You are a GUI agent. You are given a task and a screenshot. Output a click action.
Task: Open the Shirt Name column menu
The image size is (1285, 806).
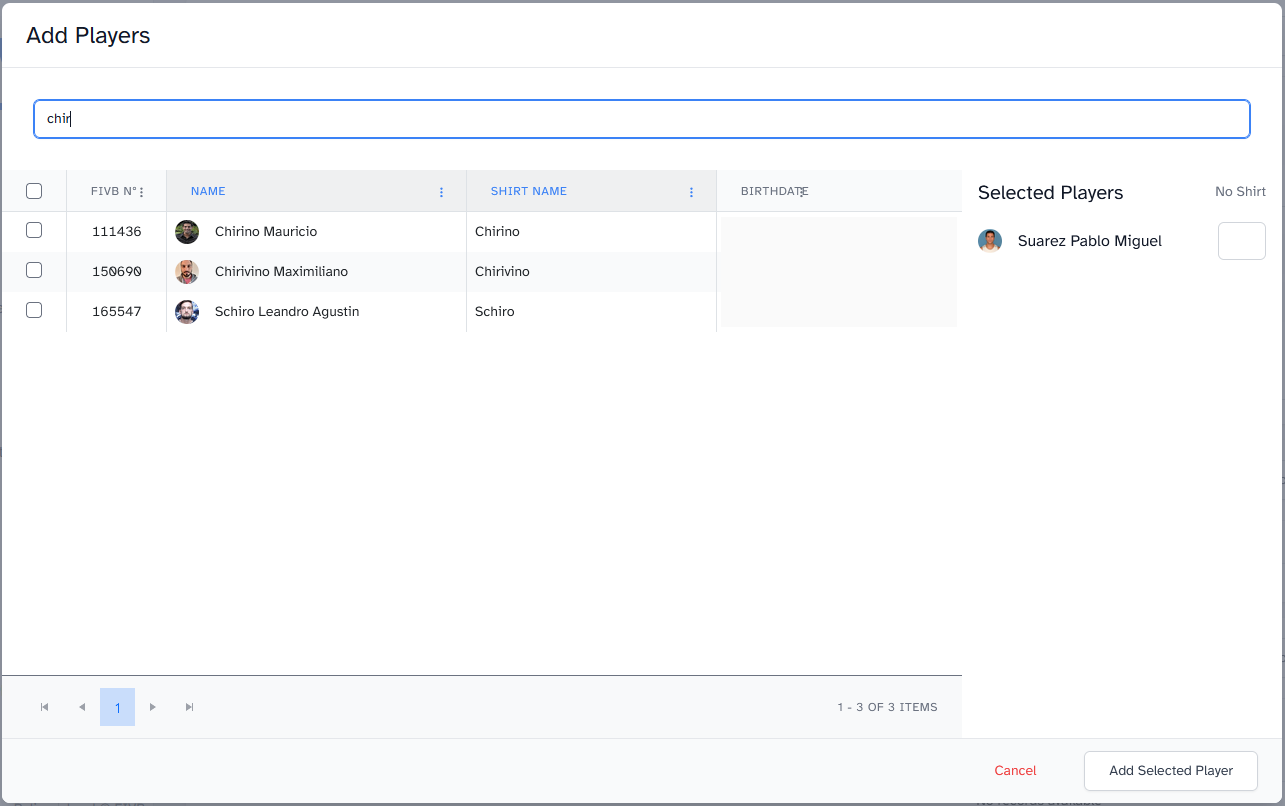click(x=692, y=192)
